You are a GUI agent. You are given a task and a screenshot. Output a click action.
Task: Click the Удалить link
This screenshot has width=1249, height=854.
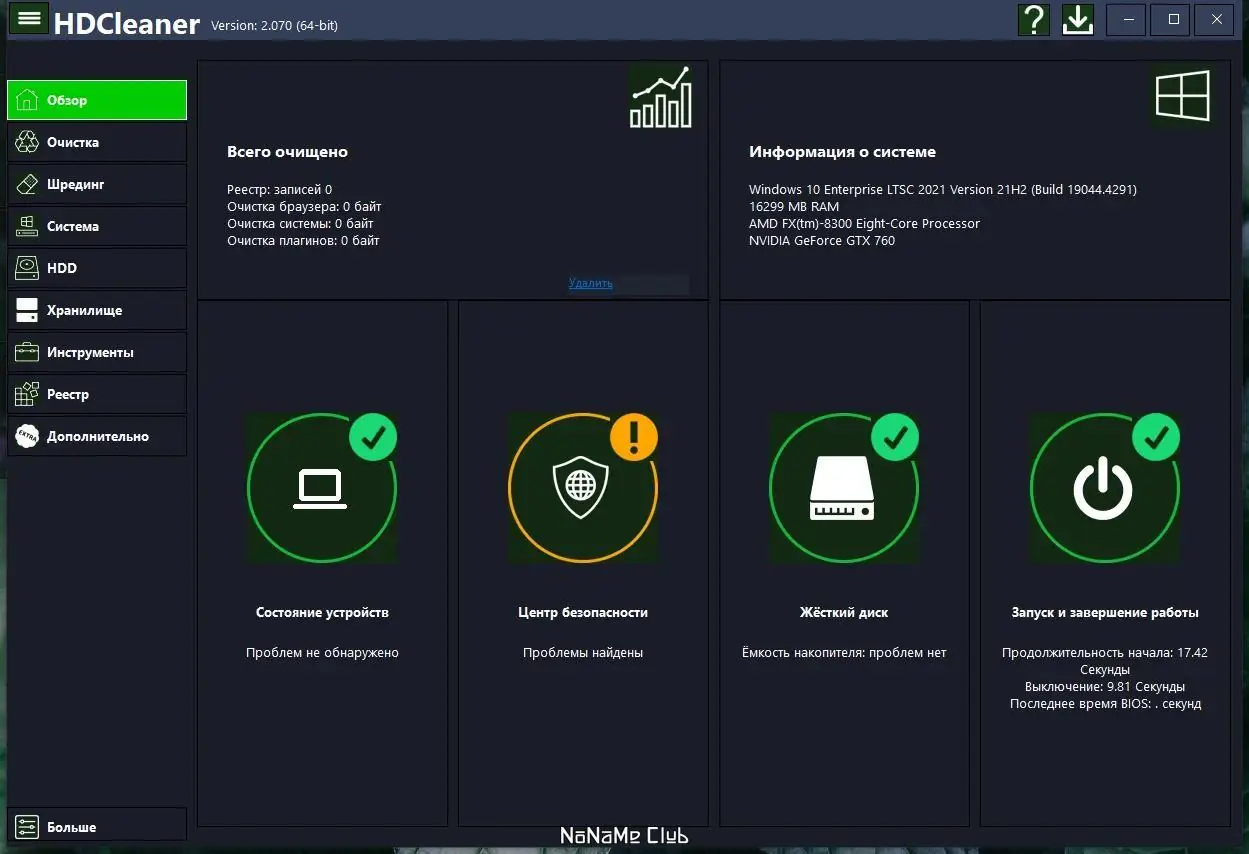[x=590, y=283]
